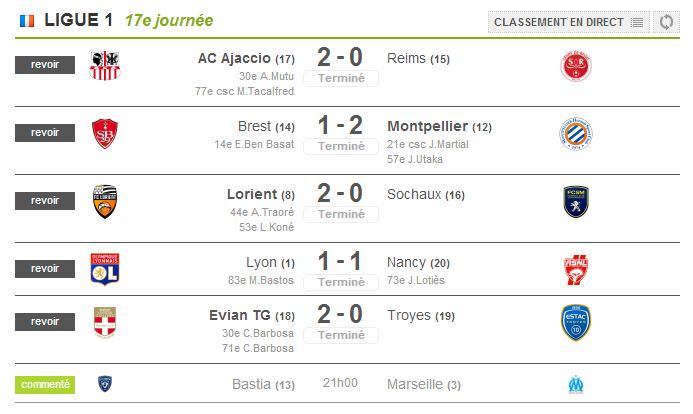693x414 pixels.
Task: Open the commenté button for Bastia match
Action: pyautogui.click(x=45, y=385)
